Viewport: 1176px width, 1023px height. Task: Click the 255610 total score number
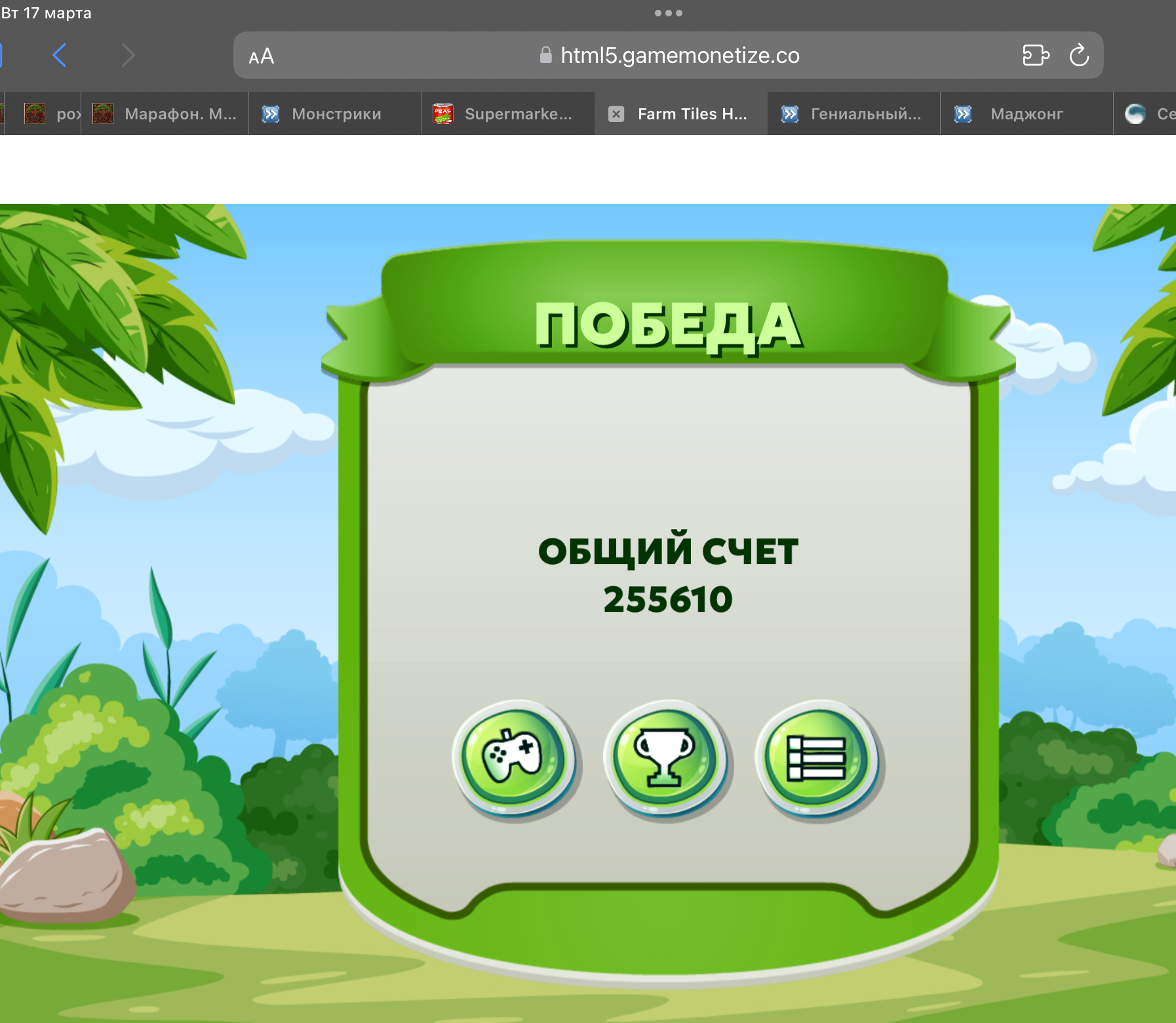(668, 599)
